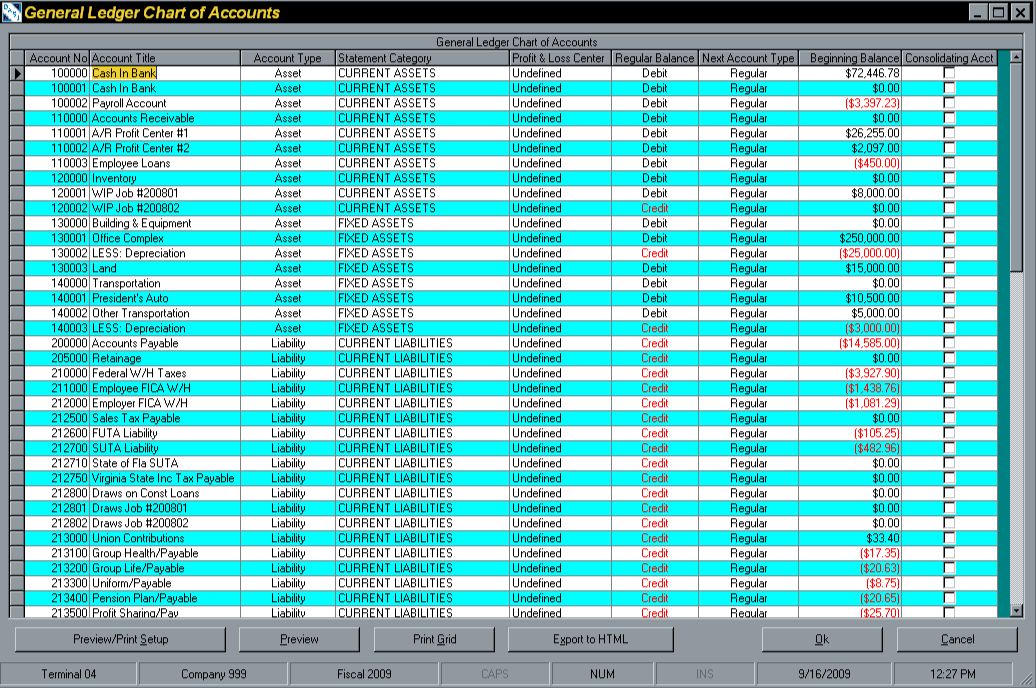Select Virginia State Inc Tax Payable
The height and width of the screenshot is (688, 1036).
(165, 478)
